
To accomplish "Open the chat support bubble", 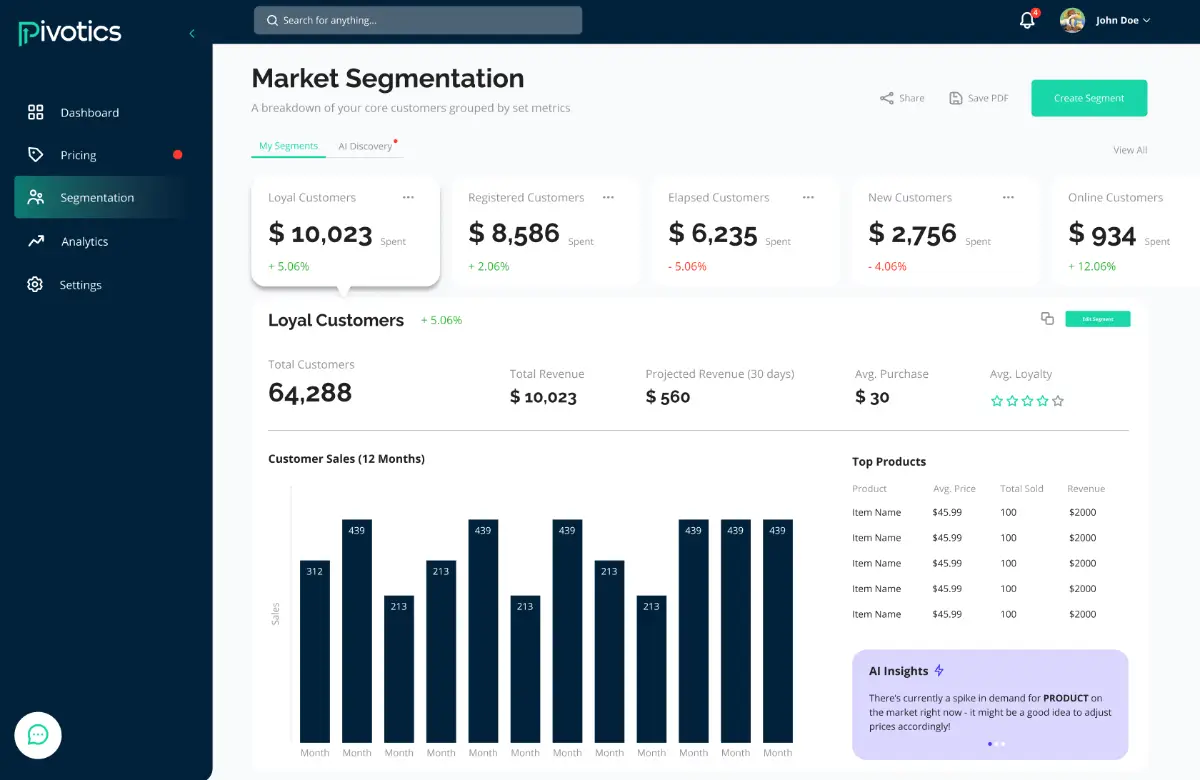I will pyautogui.click(x=38, y=735).
